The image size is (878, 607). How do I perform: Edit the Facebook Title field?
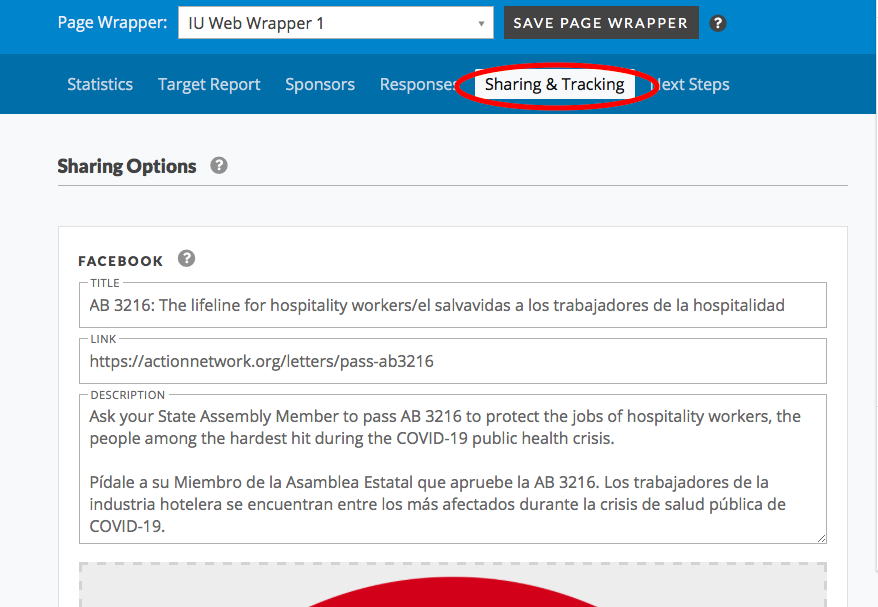pyautogui.click(x=452, y=305)
